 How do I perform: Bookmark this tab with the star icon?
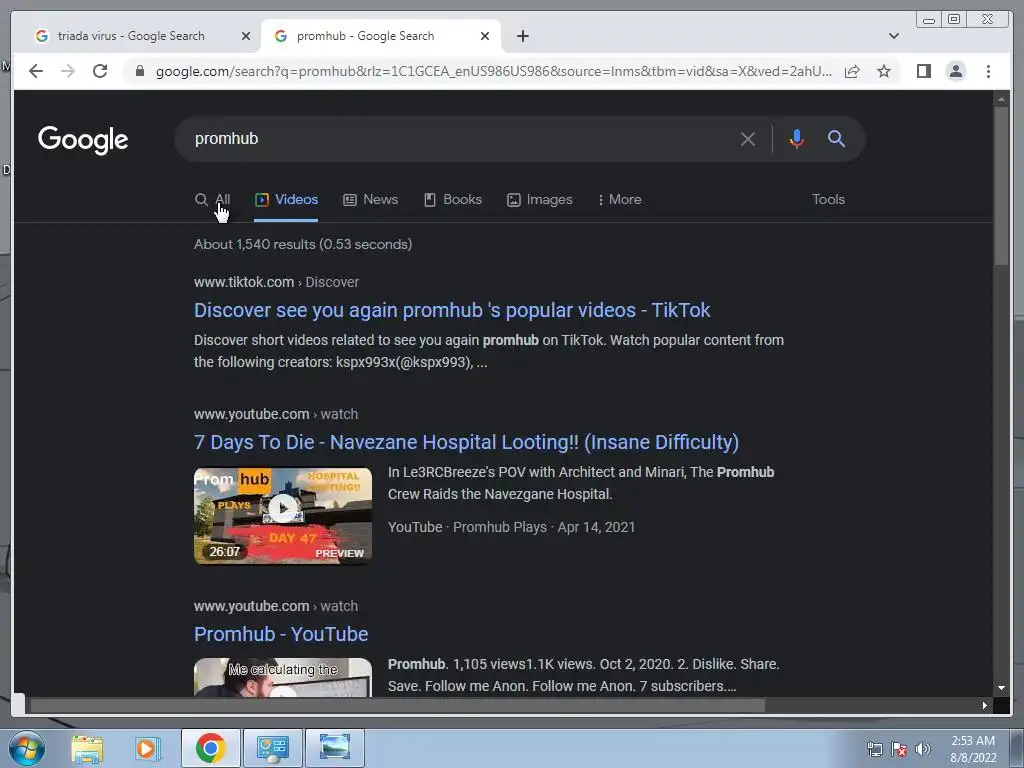884,71
